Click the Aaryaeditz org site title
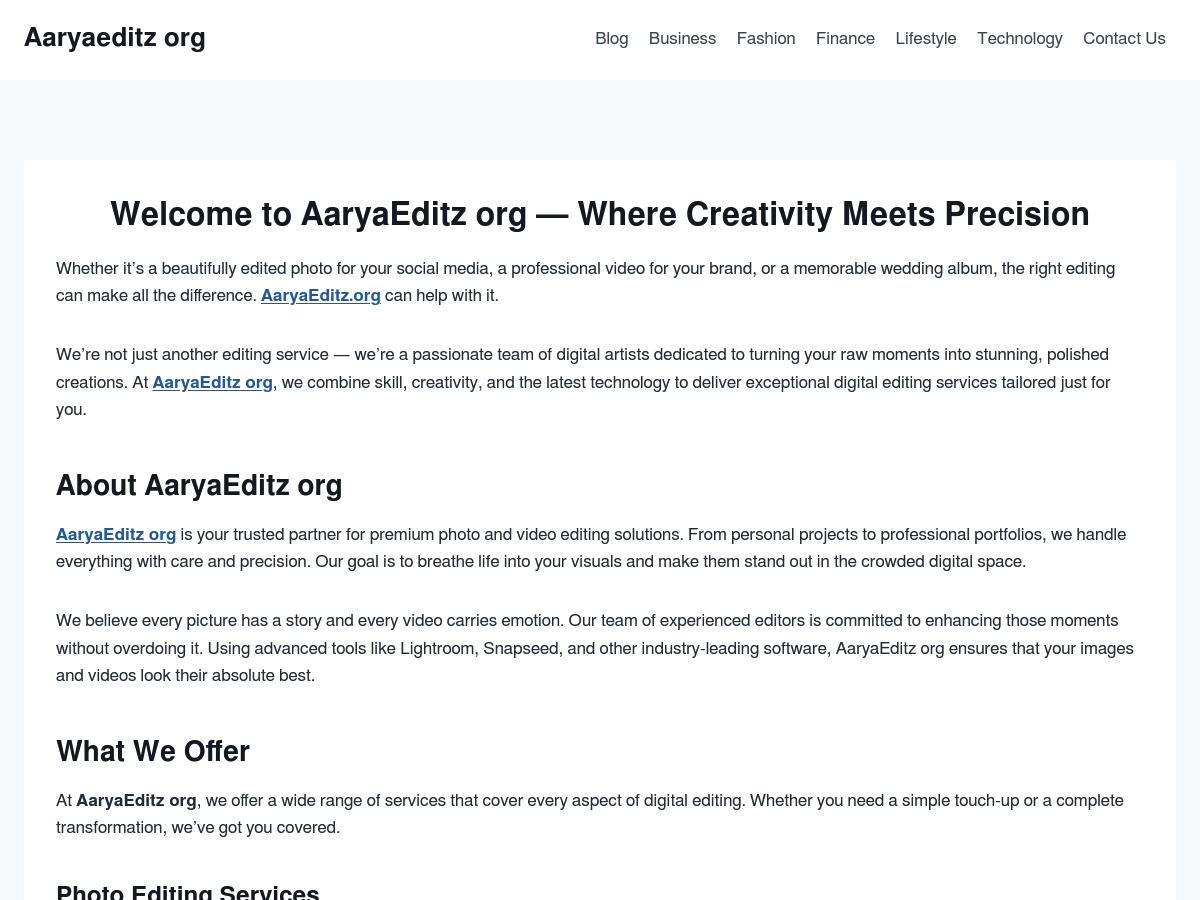Screen dimensions: 1200x900 [x=115, y=38]
